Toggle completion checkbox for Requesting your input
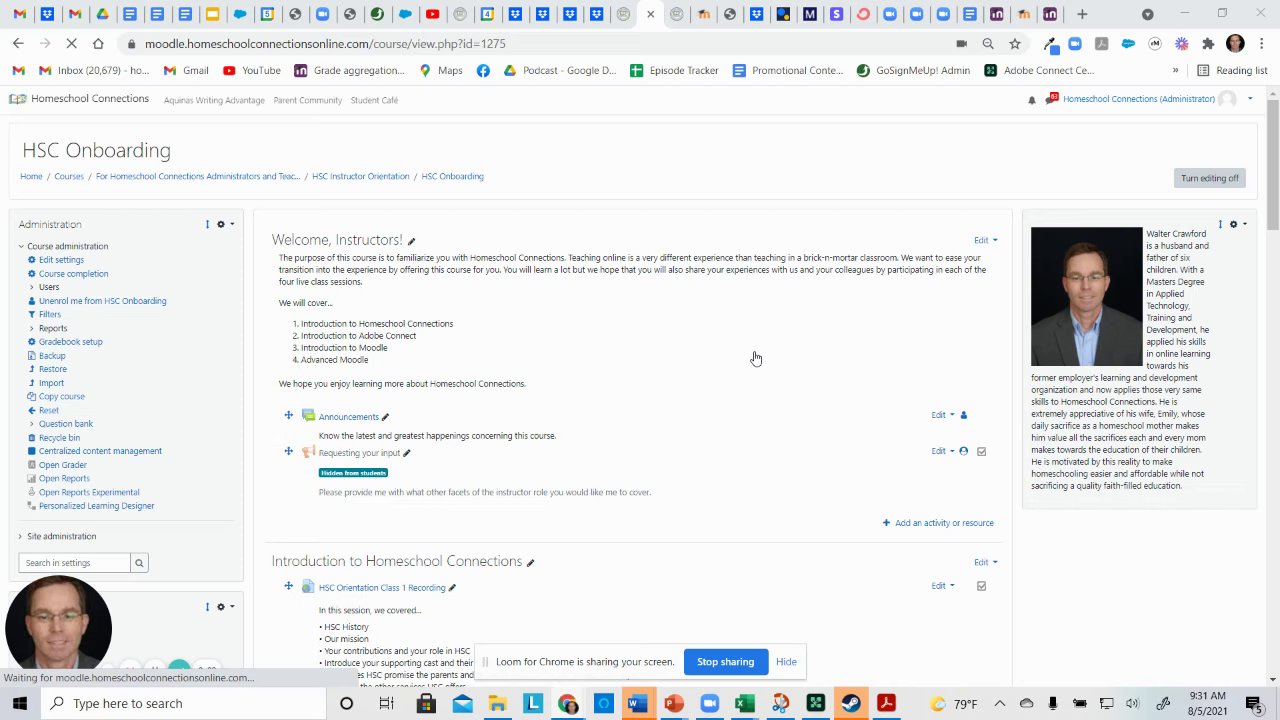The height and width of the screenshot is (720, 1280). coord(981,452)
